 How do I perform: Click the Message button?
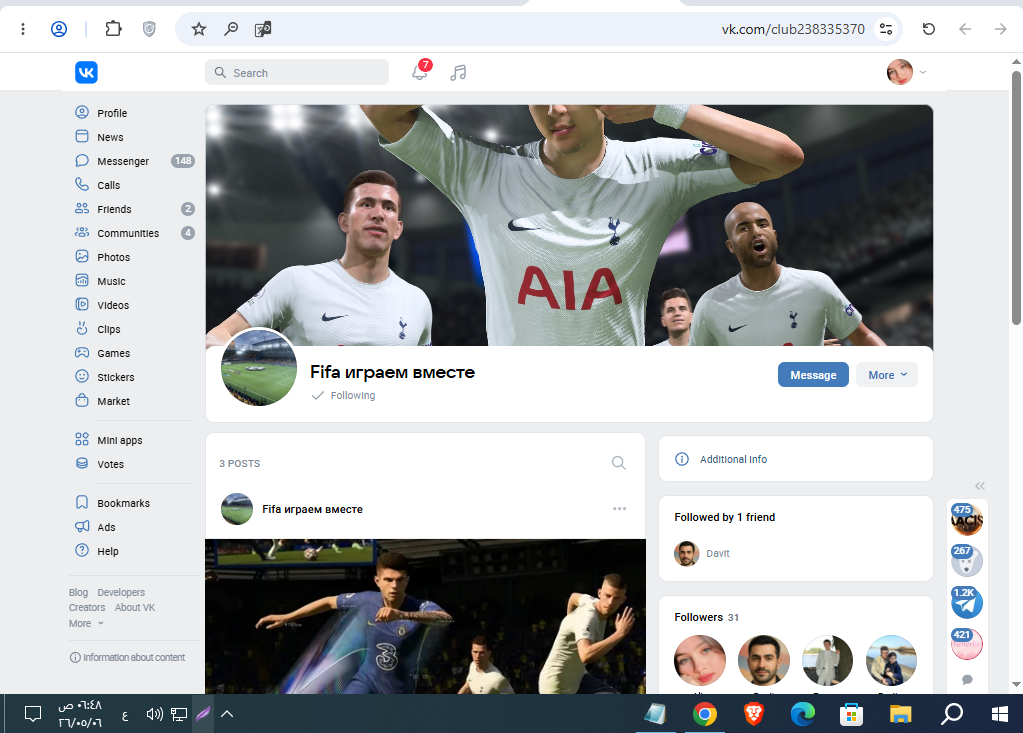(x=813, y=375)
